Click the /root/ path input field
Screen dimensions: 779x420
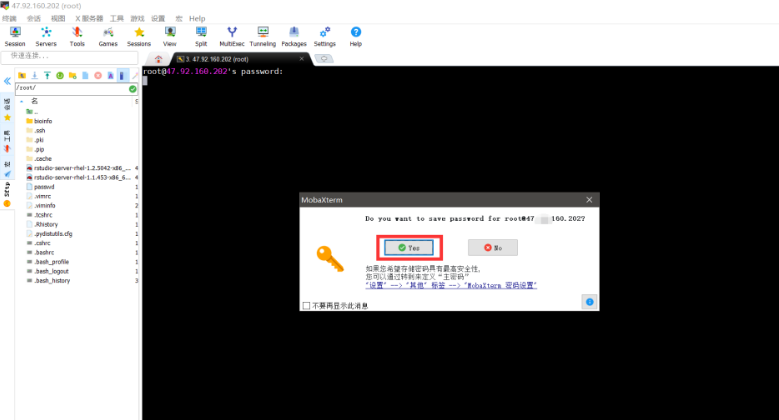(x=70, y=88)
